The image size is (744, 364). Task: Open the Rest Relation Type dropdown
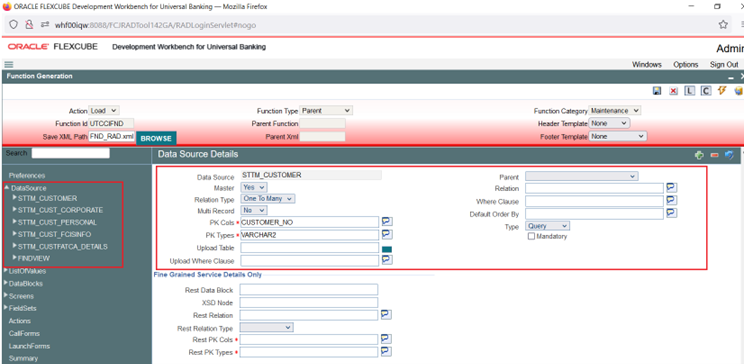[x=267, y=327]
